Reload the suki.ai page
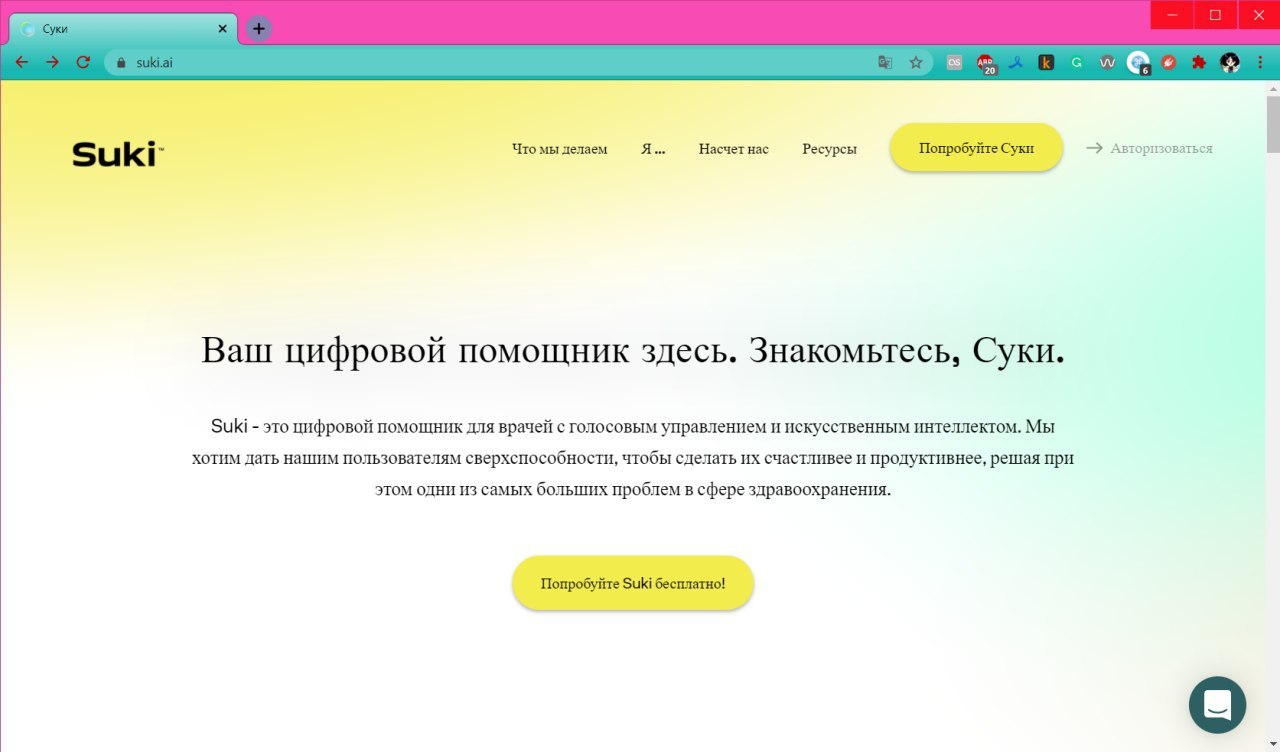1280x752 pixels. (83, 62)
